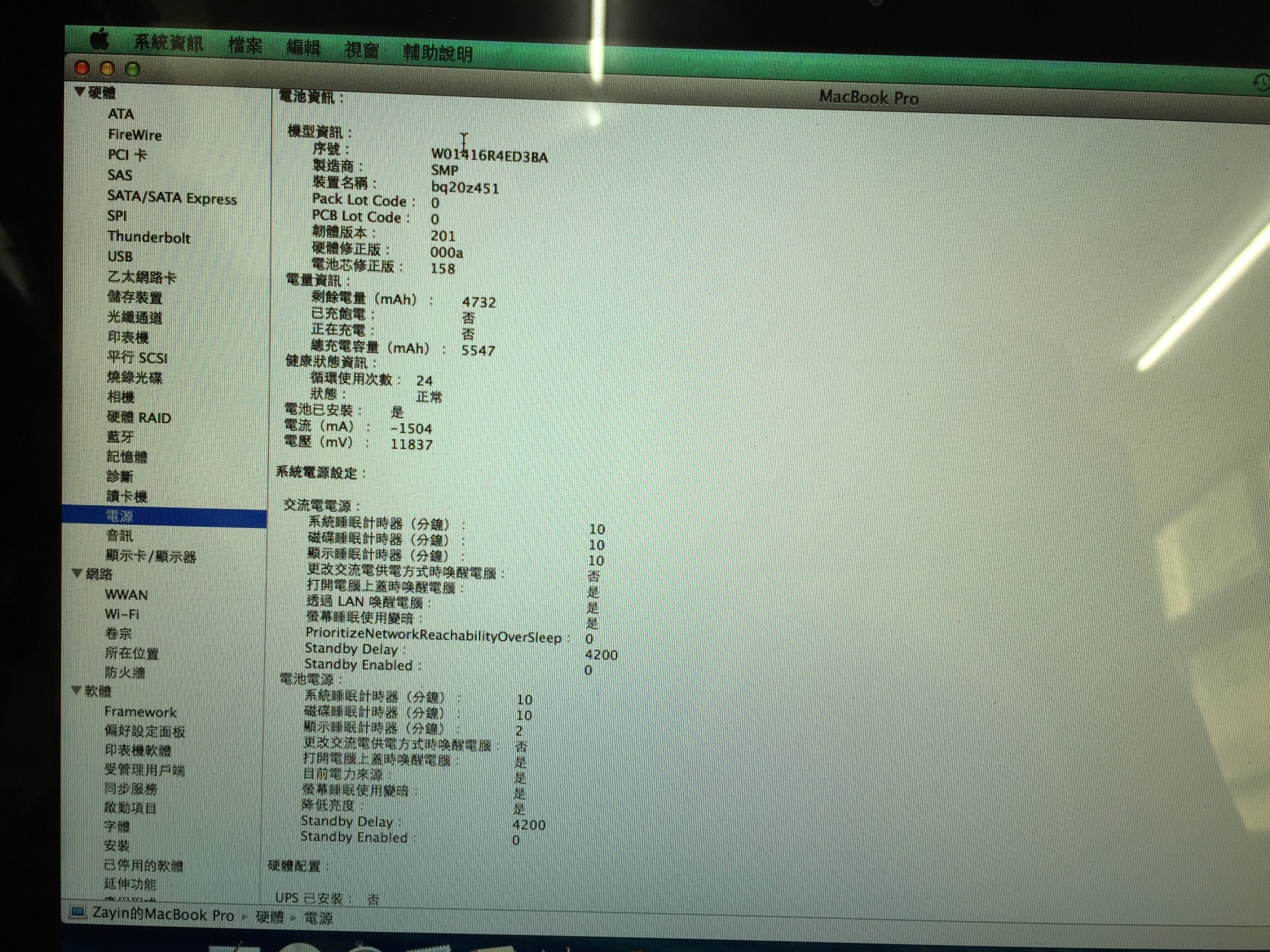Select 字體 in the sidebar
This screenshot has height=952, width=1270.
[x=117, y=826]
